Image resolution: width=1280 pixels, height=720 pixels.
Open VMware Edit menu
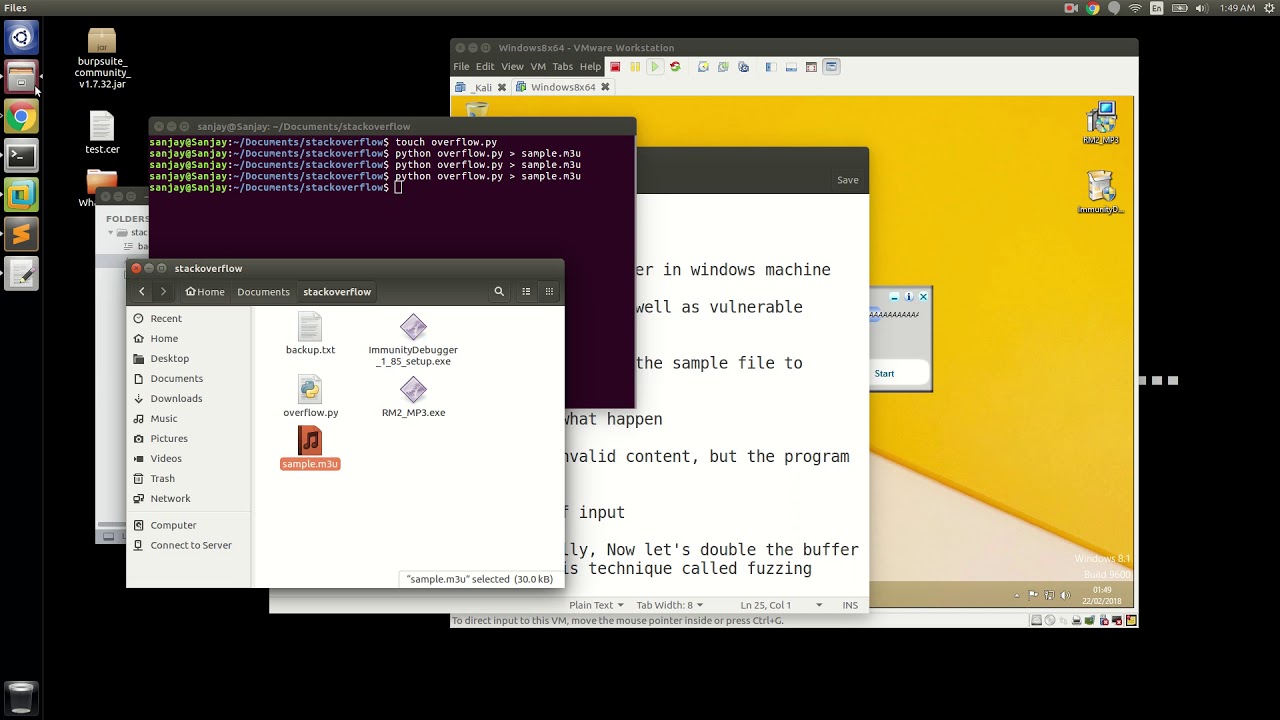(485, 67)
